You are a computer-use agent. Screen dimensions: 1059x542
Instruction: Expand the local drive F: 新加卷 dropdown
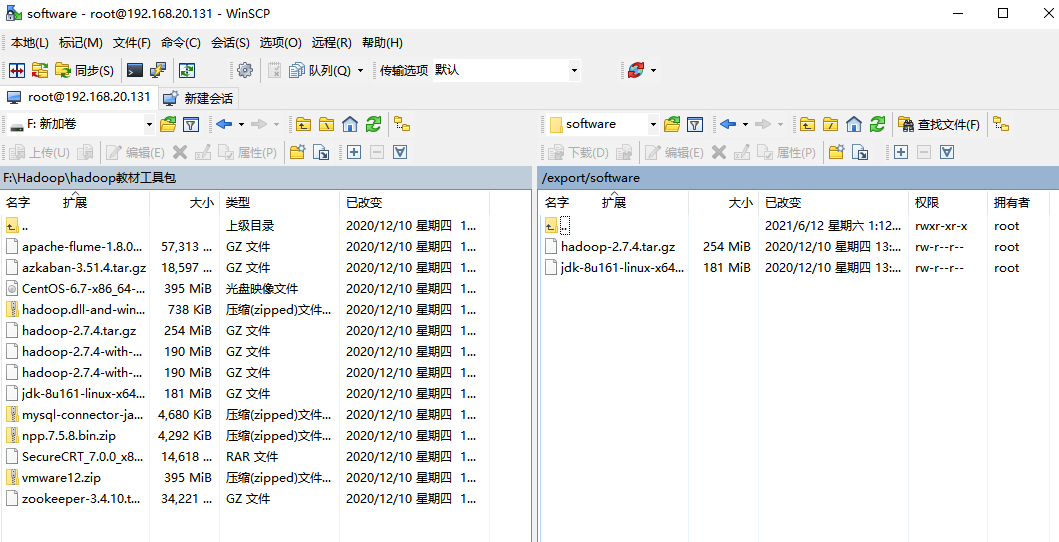(149, 124)
